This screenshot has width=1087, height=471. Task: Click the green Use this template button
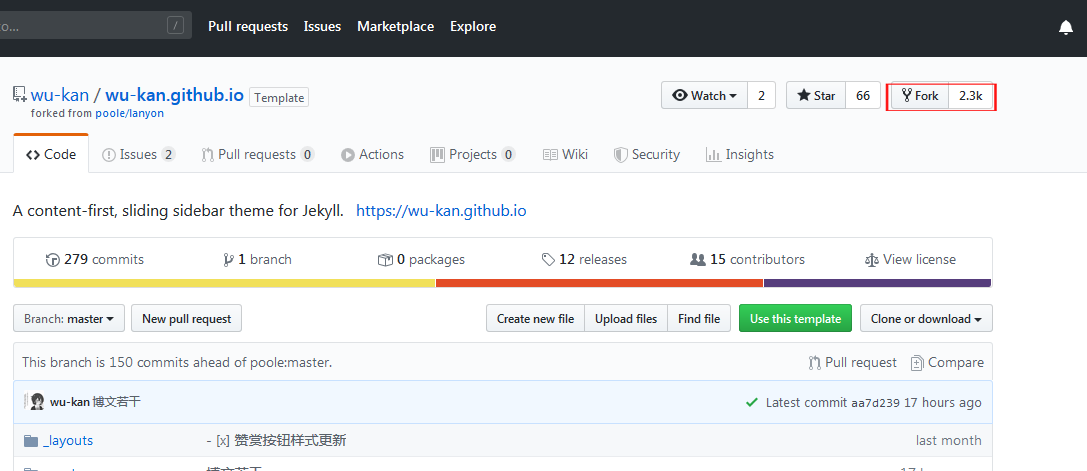point(795,318)
